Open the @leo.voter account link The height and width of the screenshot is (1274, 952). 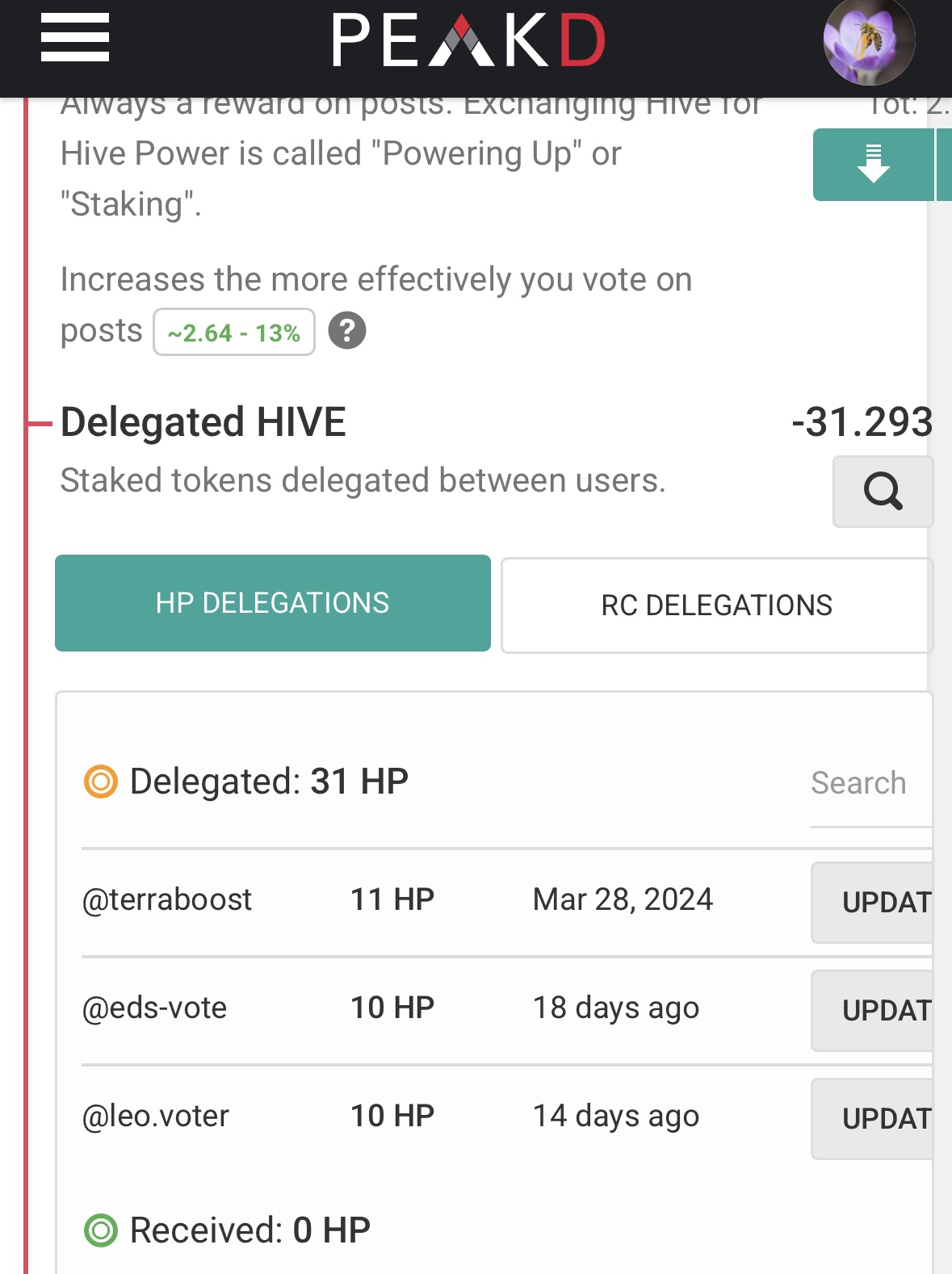click(156, 1116)
